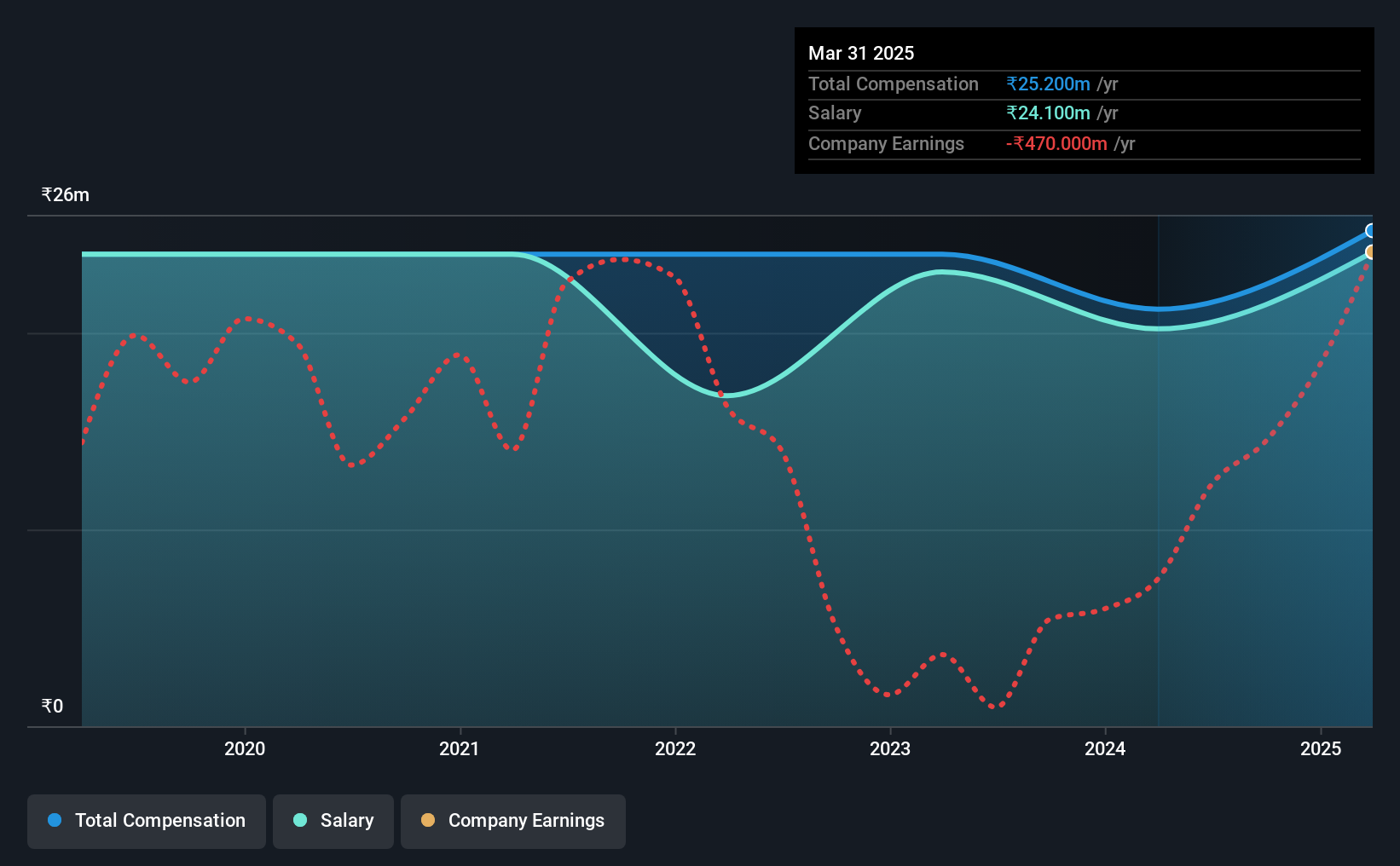The image size is (1400, 866).
Task: Click the Salary tooltip row label
Action: pos(835,113)
